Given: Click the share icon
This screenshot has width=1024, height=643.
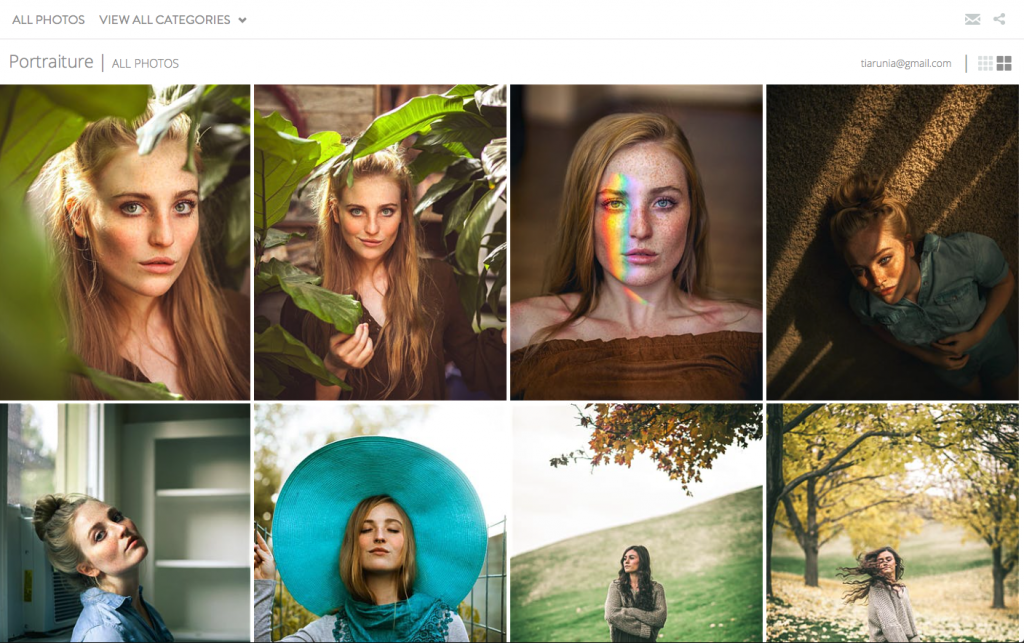Looking at the screenshot, I should pyautogui.click(x=999, y=19).
